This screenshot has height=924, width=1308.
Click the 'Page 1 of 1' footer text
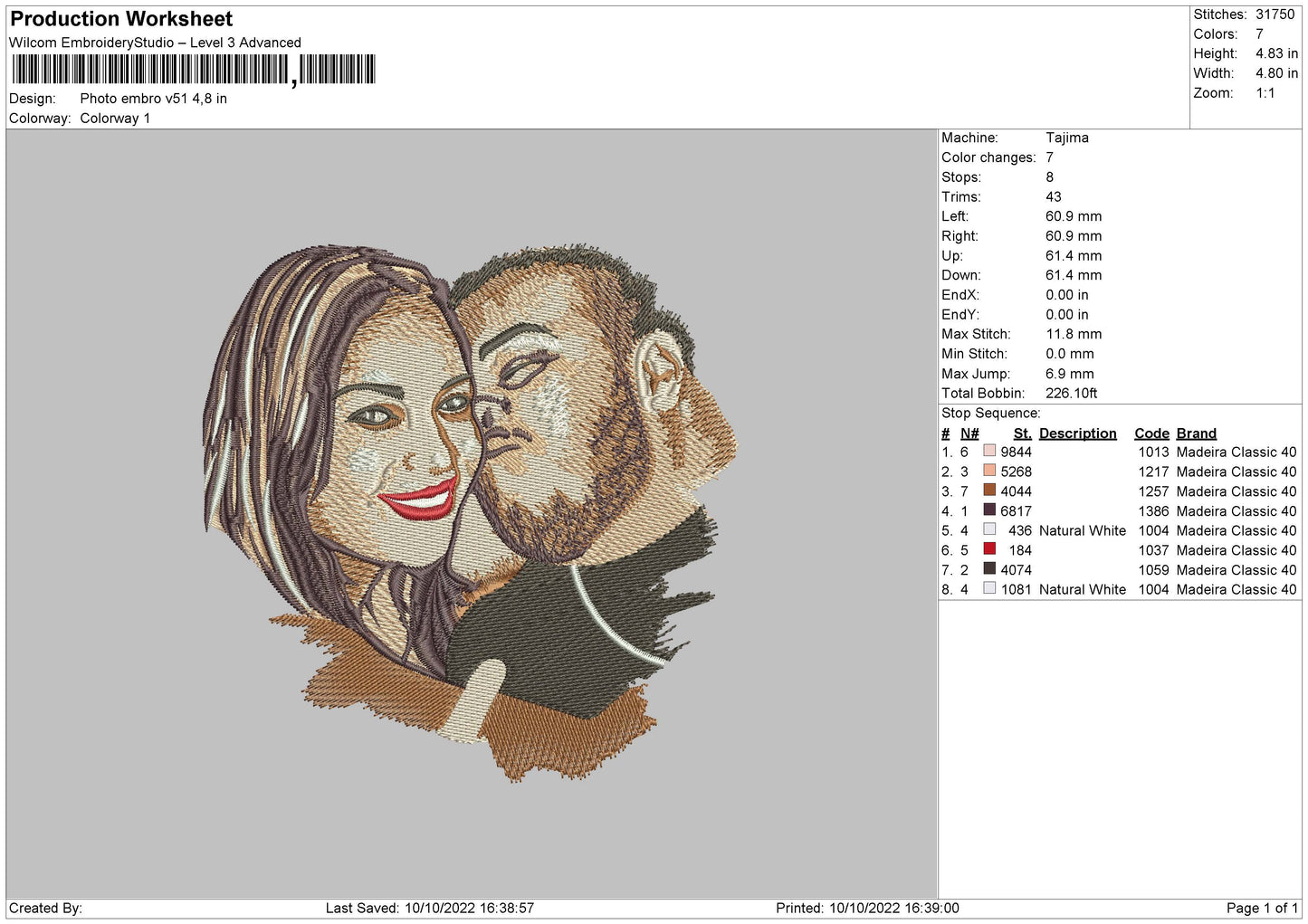point(1262,908)
